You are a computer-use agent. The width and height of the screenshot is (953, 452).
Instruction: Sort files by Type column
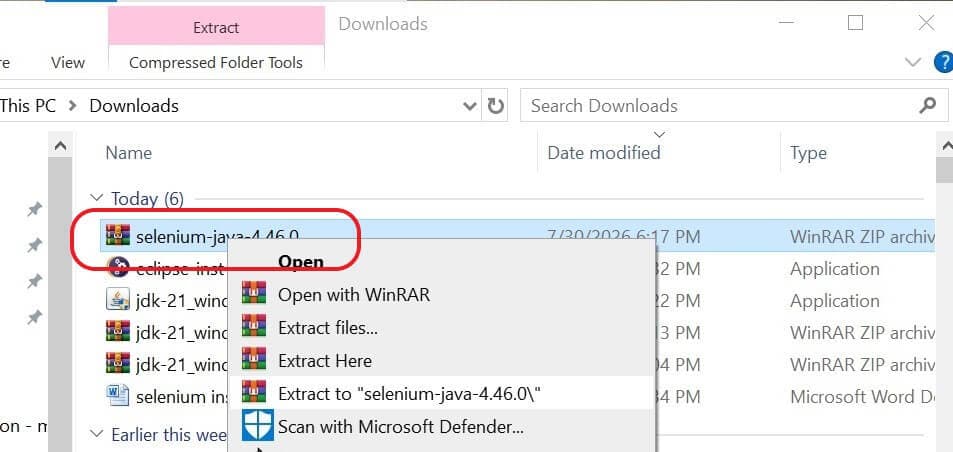tap(808, 152)
